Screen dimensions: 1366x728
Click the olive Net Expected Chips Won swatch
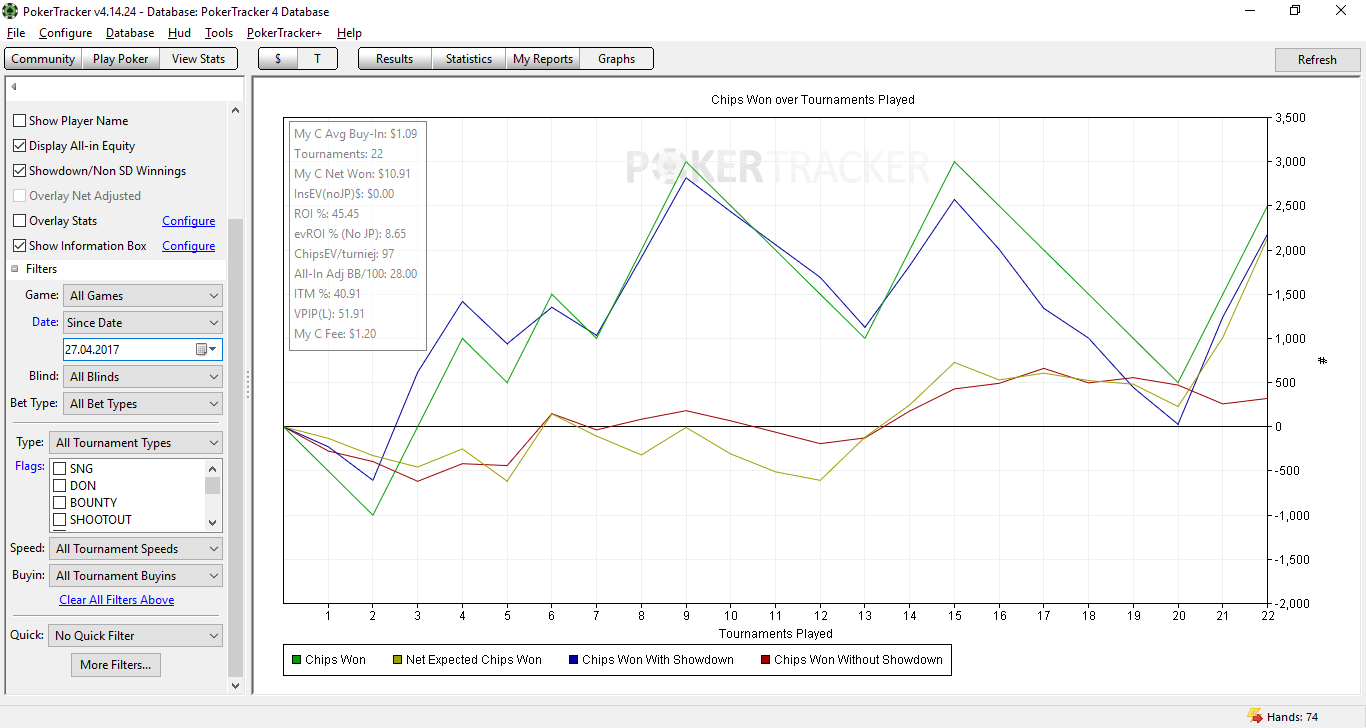pos(397,660)
